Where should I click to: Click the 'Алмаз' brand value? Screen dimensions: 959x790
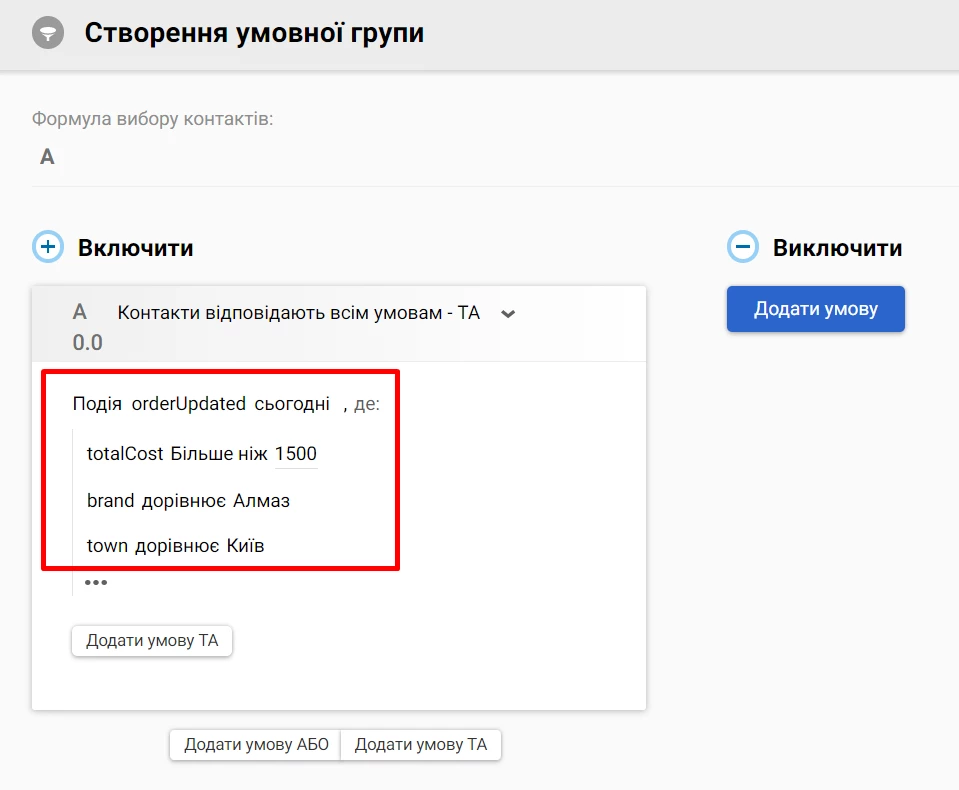(261, 501)
